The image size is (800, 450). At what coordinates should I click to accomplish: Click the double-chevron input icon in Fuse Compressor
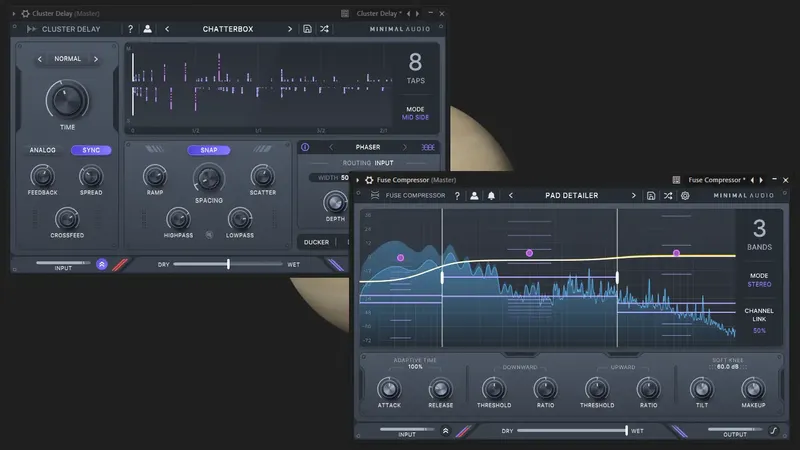tap(445, 431)
